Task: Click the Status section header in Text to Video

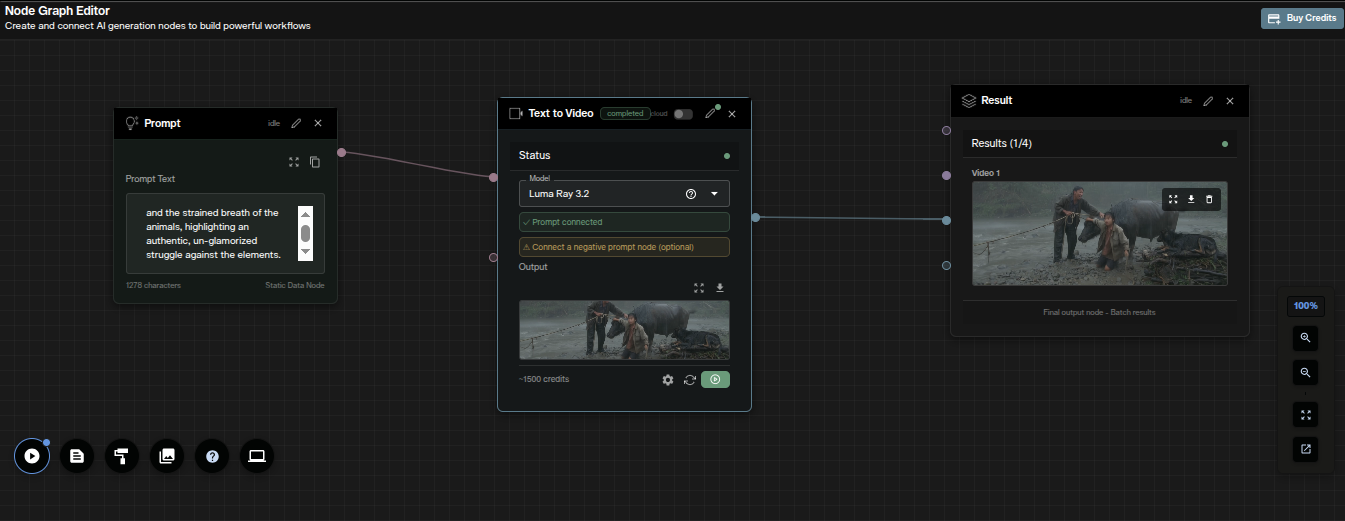Action: pyautogui.click(x=624, y=155)
